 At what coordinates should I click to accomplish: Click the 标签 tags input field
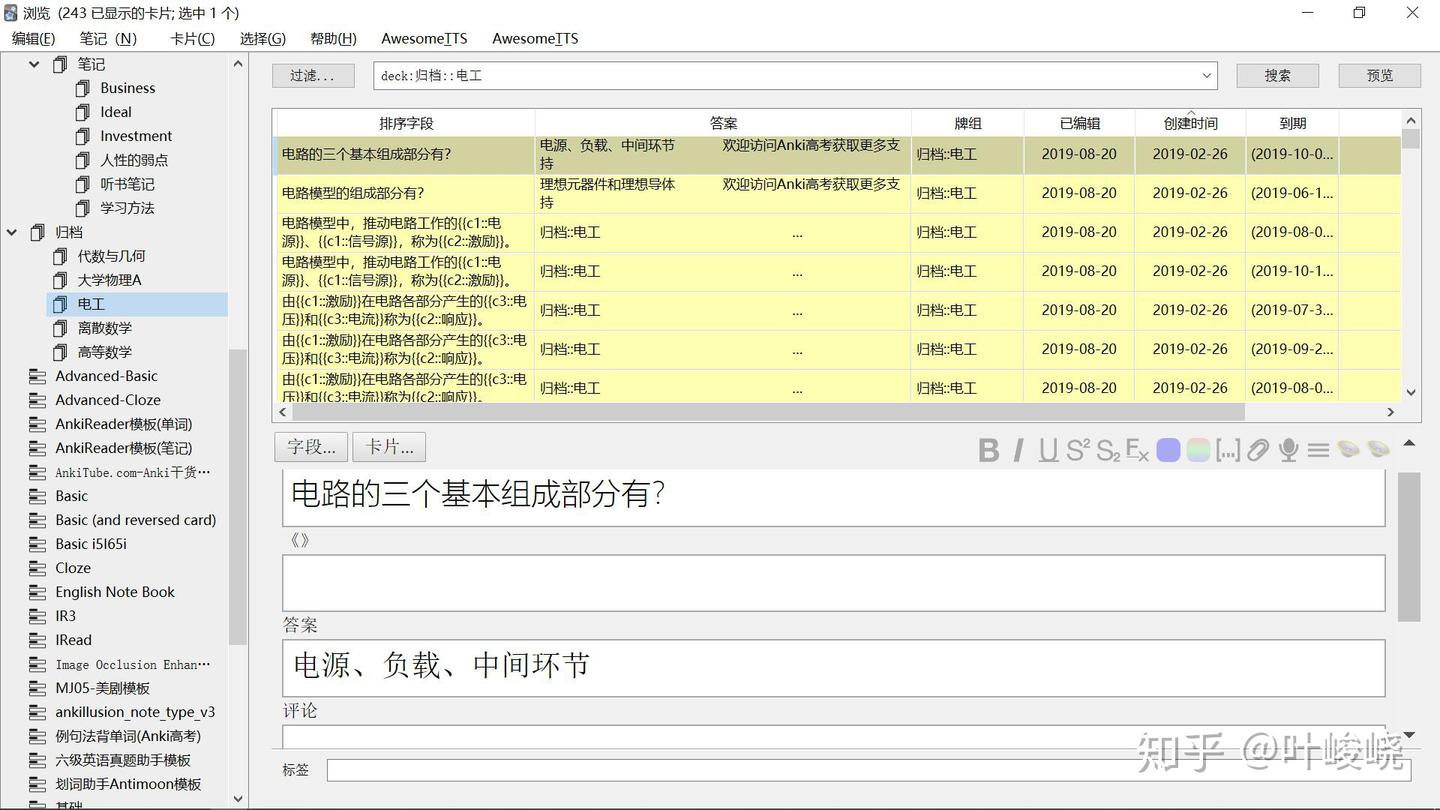click(x=868, y=770)
